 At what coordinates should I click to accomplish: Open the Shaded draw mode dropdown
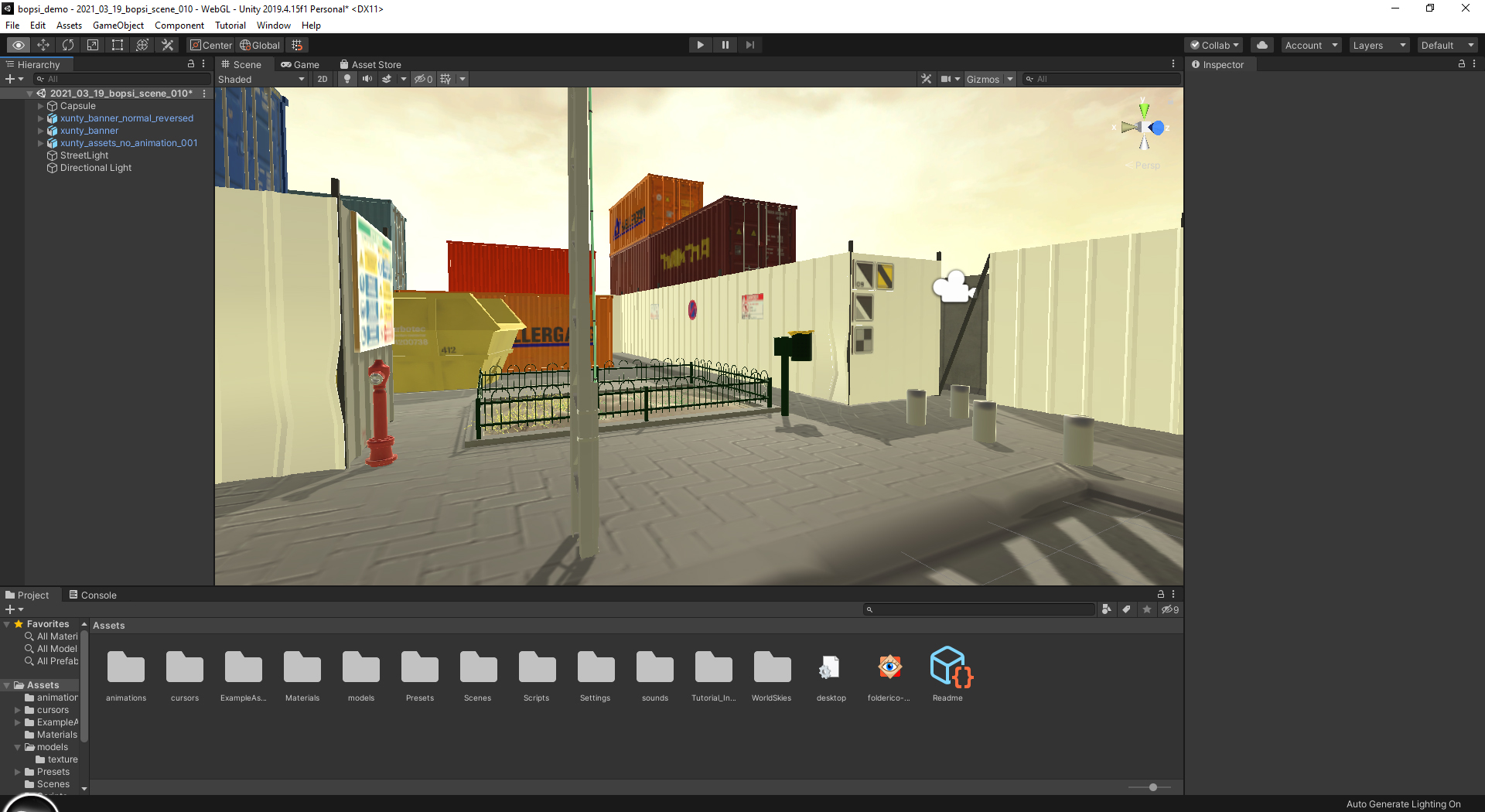click(263, 78)
